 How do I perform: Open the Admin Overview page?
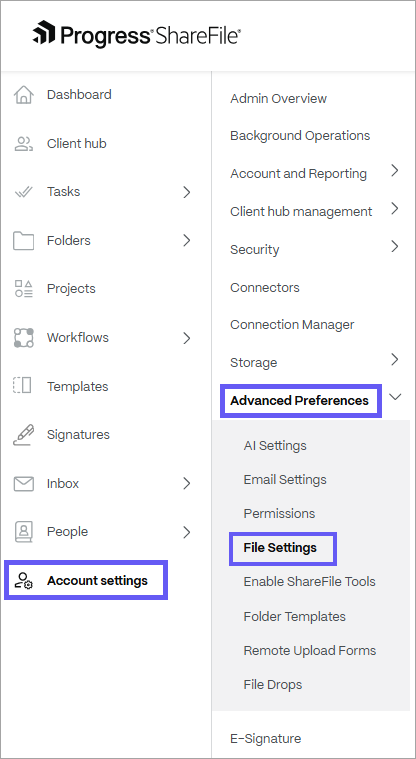tap(278, 99)
